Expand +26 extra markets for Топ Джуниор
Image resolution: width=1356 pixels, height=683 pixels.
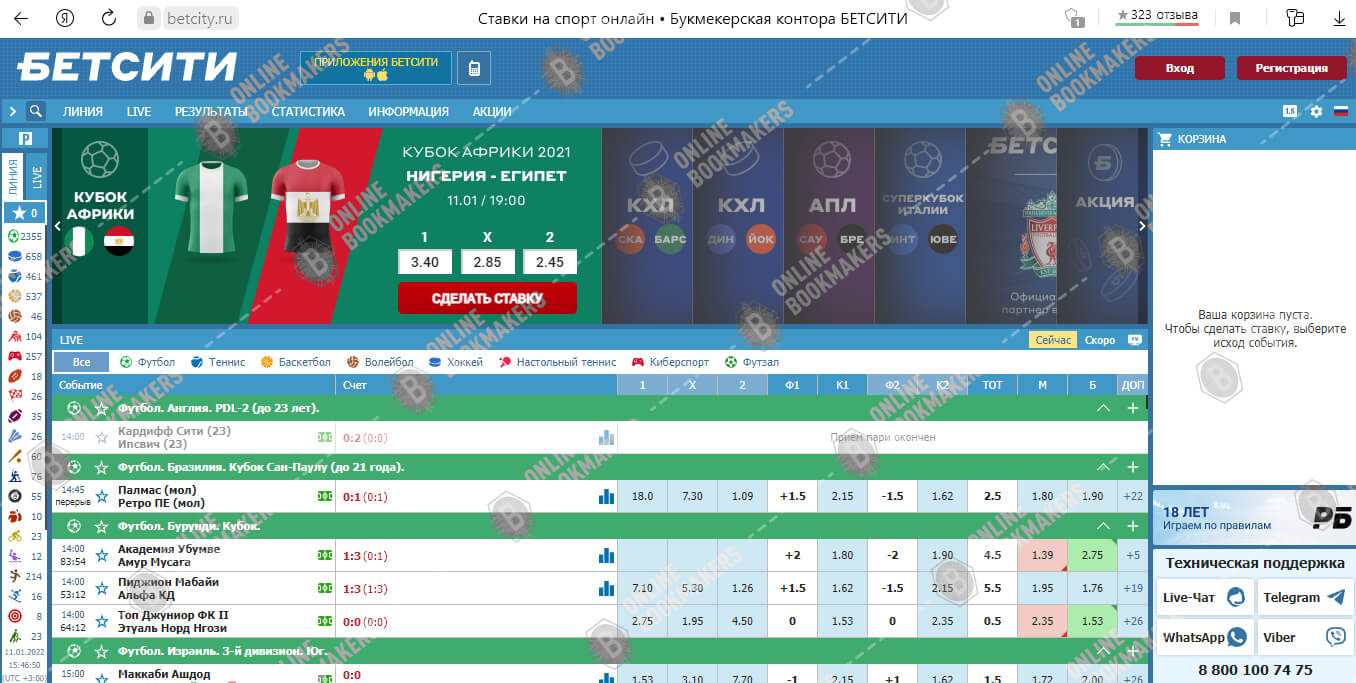pos(1133,621)
